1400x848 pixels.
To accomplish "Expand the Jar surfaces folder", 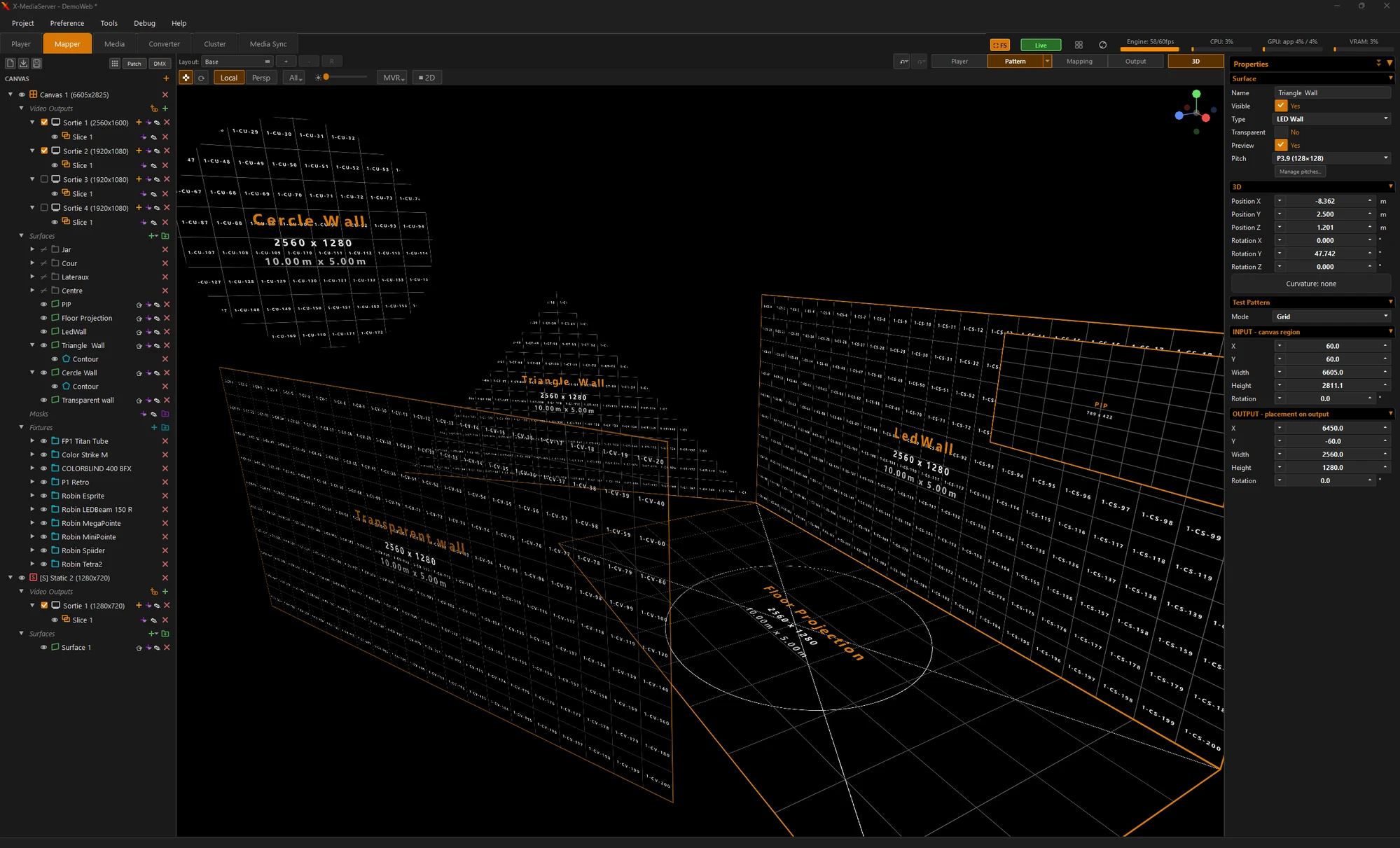I will (32, 249).
